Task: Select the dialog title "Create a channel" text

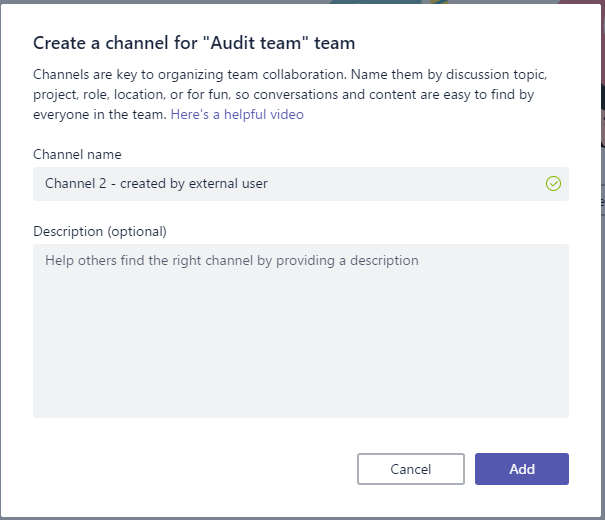Action: coord(101,43)
